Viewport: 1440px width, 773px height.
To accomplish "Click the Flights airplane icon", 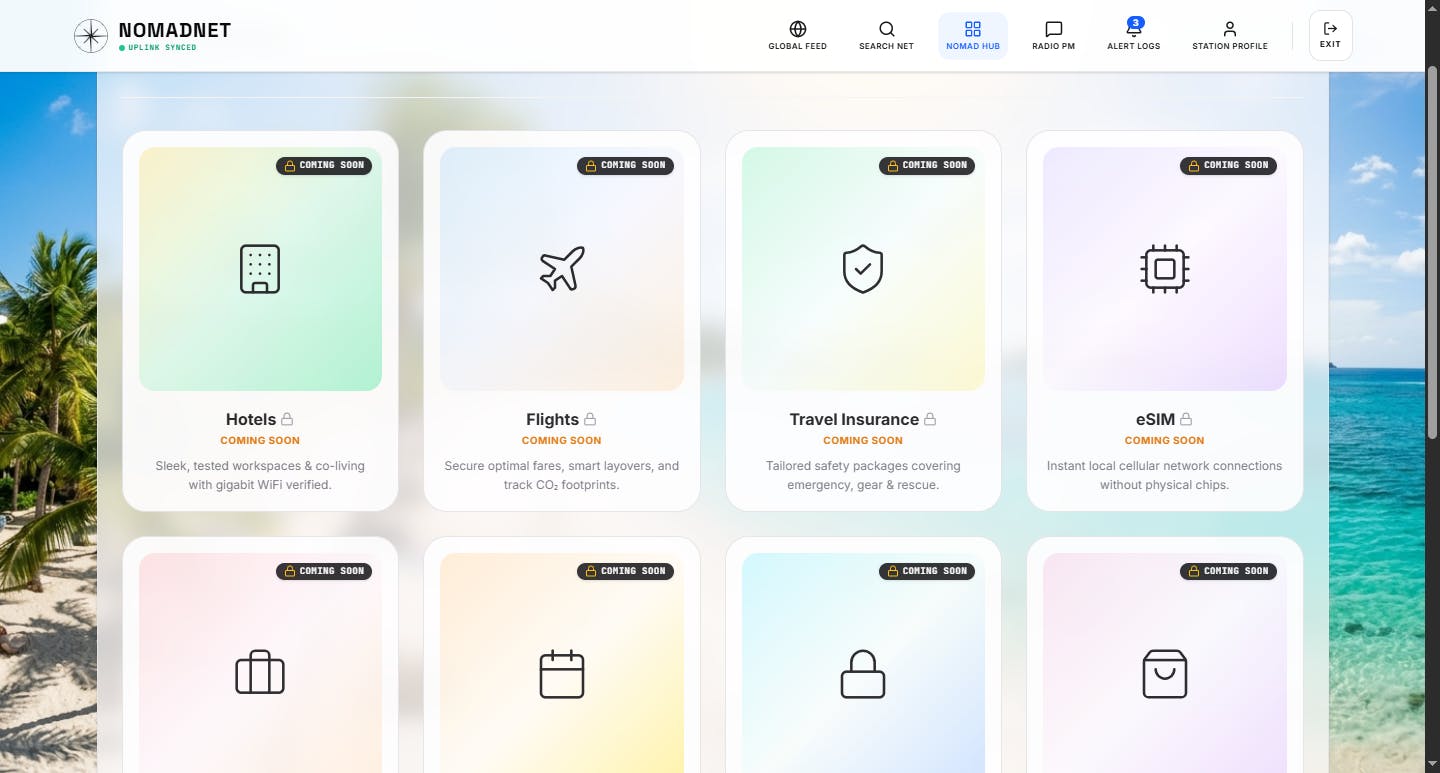I will 562,269.
